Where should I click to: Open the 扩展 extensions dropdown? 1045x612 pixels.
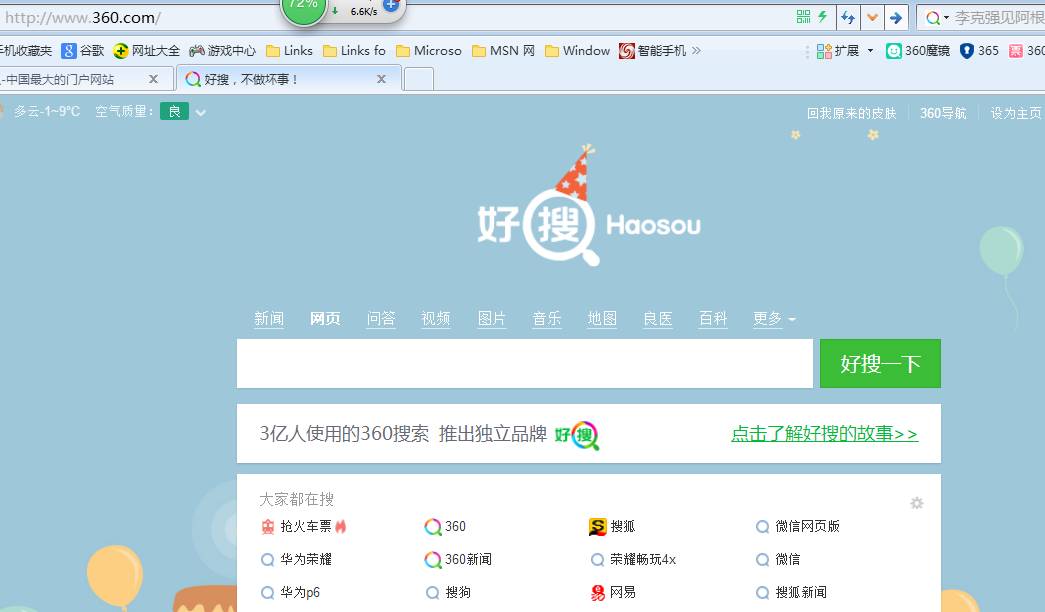[x=845, y=51]
